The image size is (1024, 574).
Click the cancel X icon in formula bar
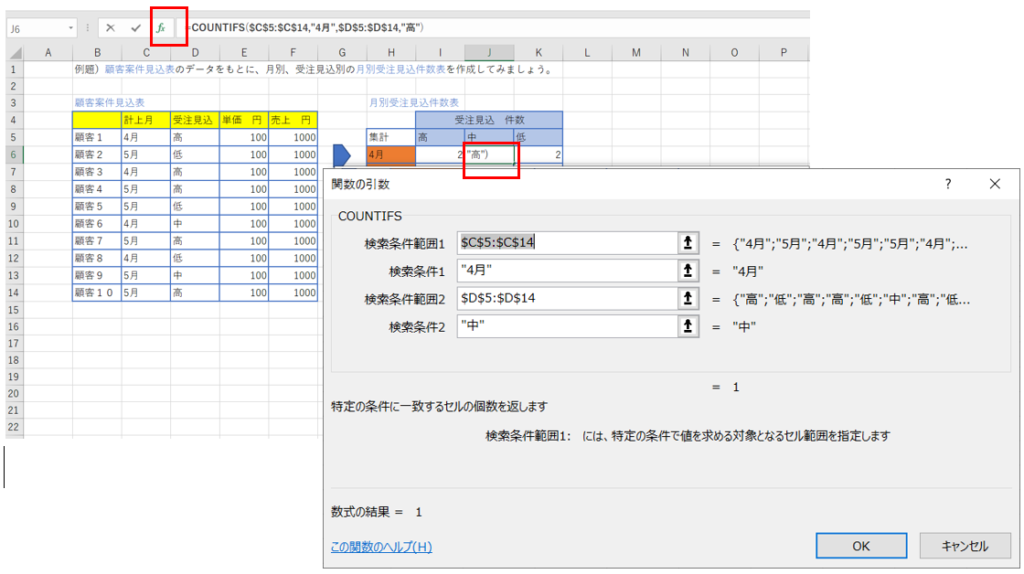[110, 28]
